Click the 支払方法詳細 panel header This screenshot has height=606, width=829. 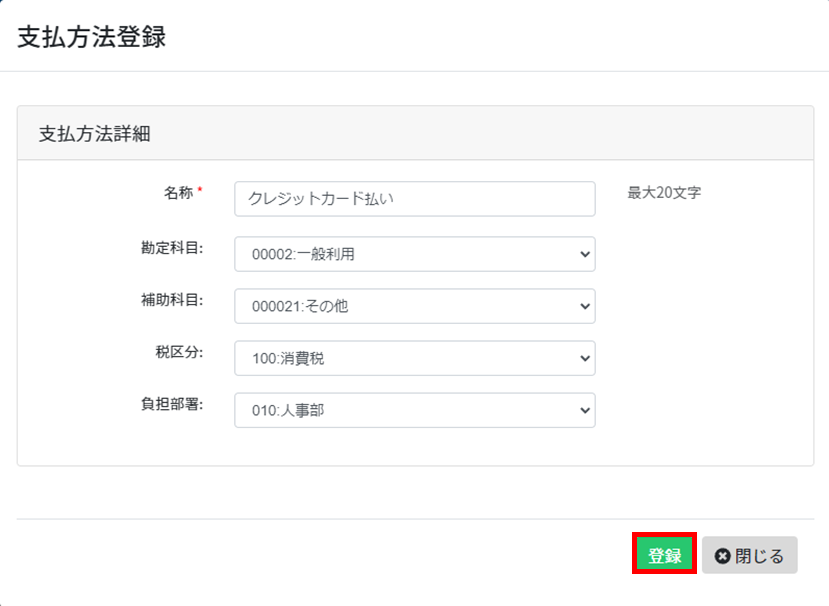pyautogui.click(x=415, y=133)
